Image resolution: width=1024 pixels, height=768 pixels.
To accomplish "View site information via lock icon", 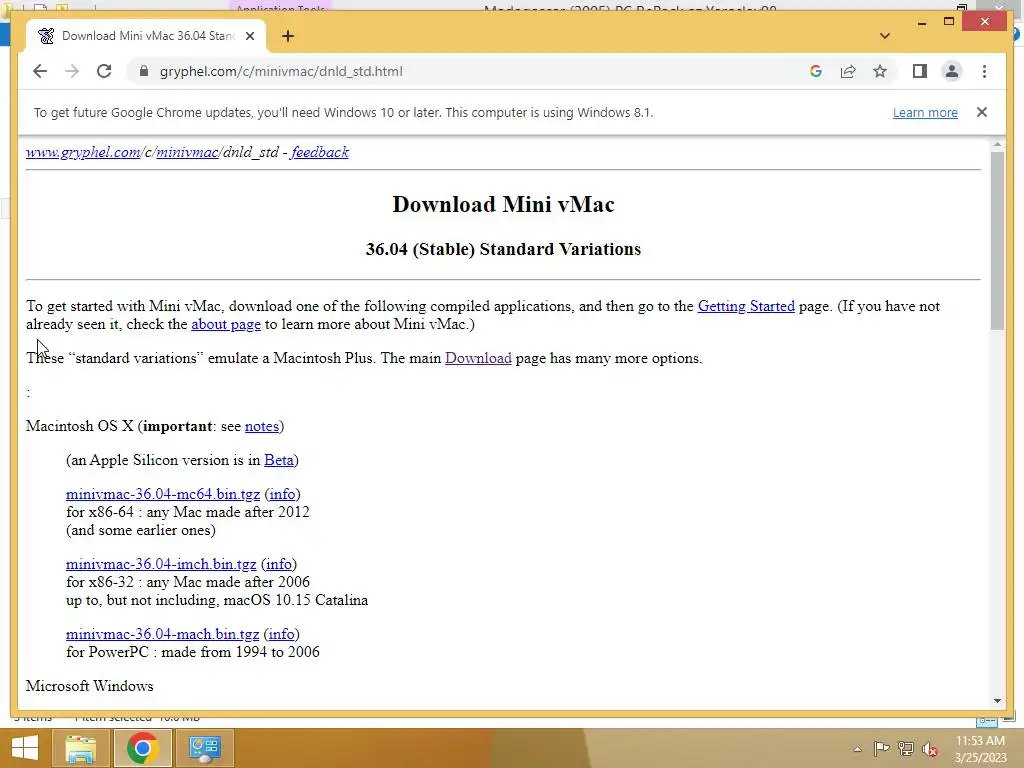I will (x=144, y=71).
